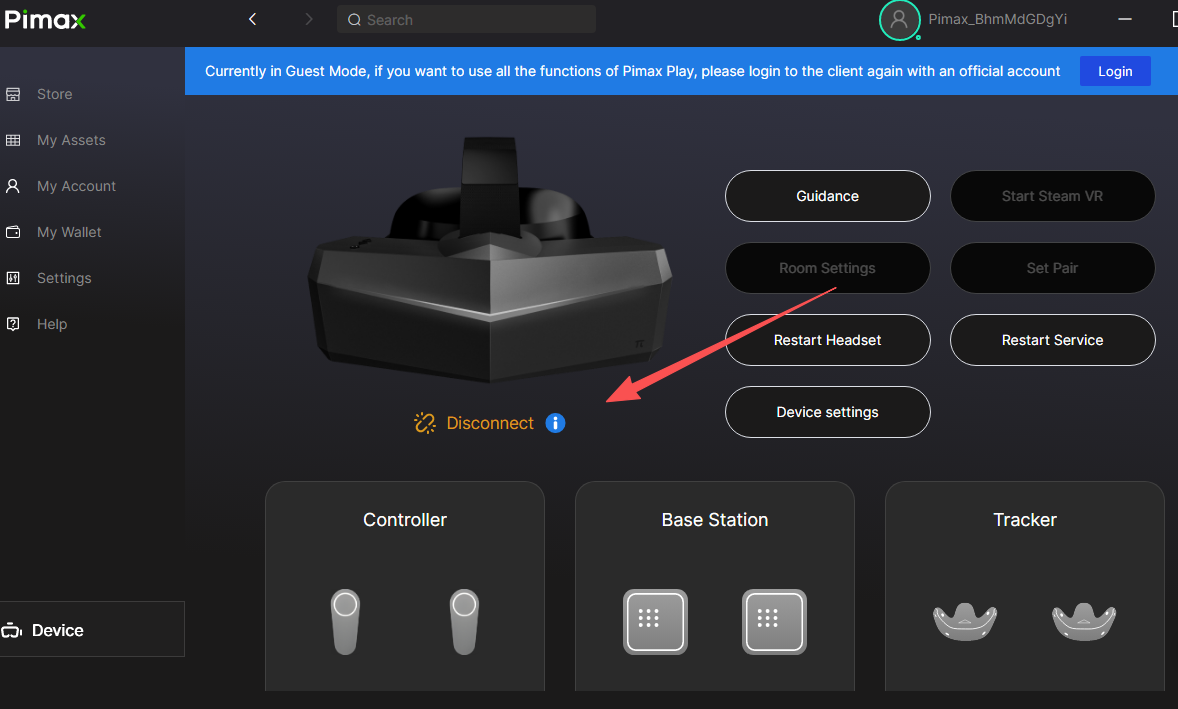This screenshot has height=709, width=1178.
Task: Click the username Pimax_BhmMdGDgYi
Action: pyautogui.click(x=997, y=20)
